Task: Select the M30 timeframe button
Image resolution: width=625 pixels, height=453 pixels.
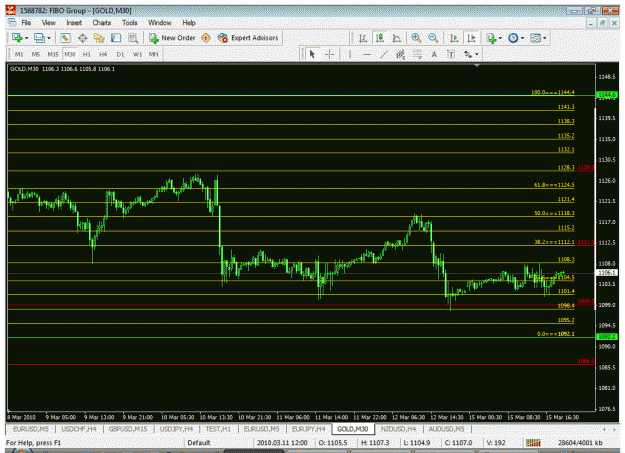Action: [x=70, y=54]
